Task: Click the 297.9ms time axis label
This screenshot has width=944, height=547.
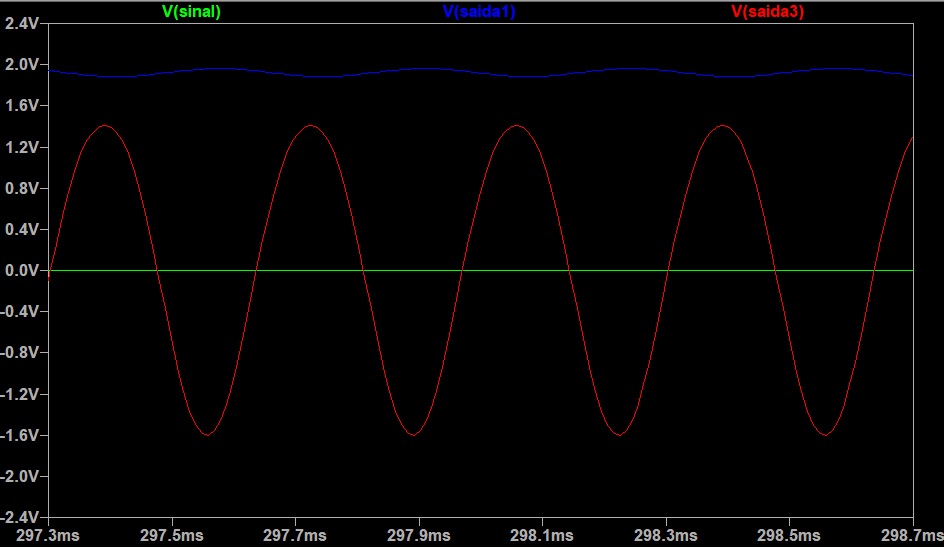Action: [418, 535]
